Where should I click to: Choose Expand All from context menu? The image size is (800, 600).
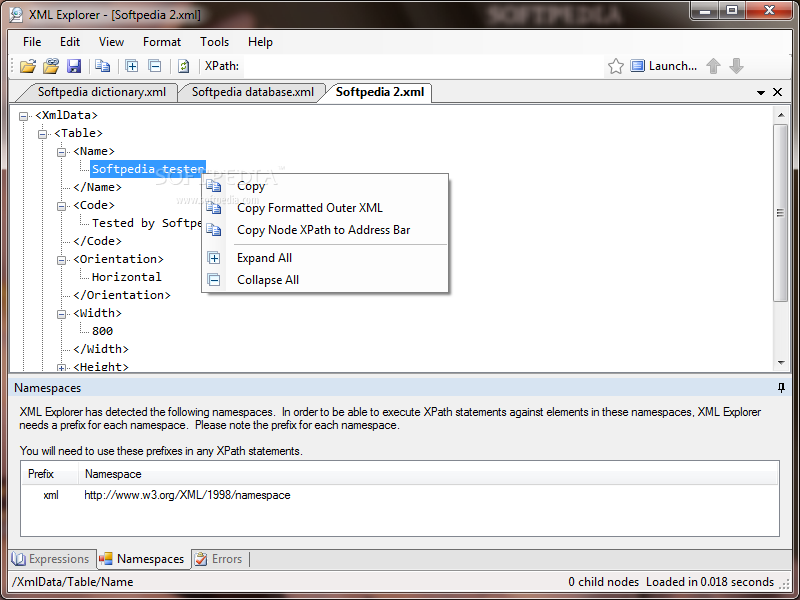(325, 258)
